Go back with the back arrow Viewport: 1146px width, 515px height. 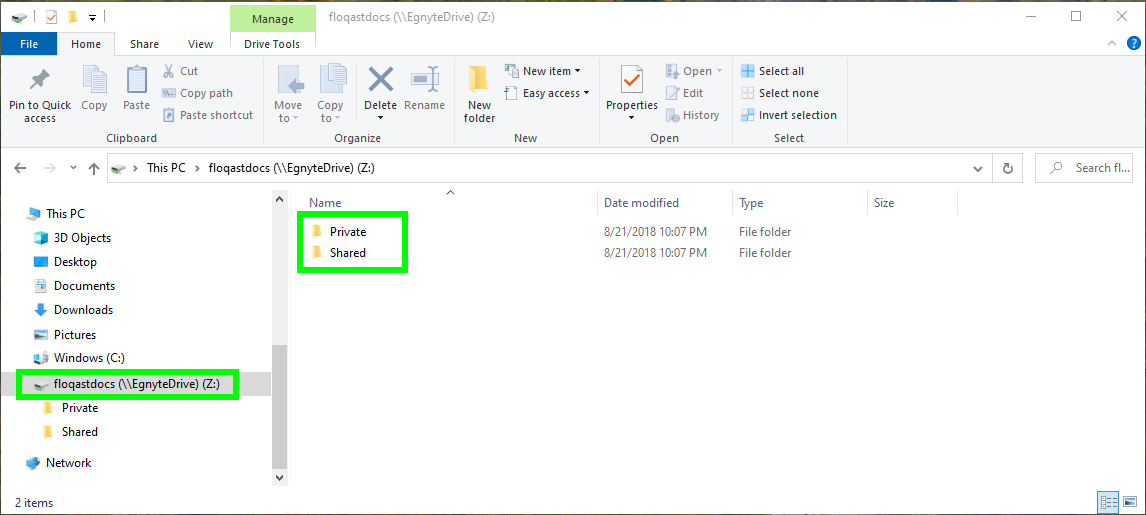(x=21, y=168)
